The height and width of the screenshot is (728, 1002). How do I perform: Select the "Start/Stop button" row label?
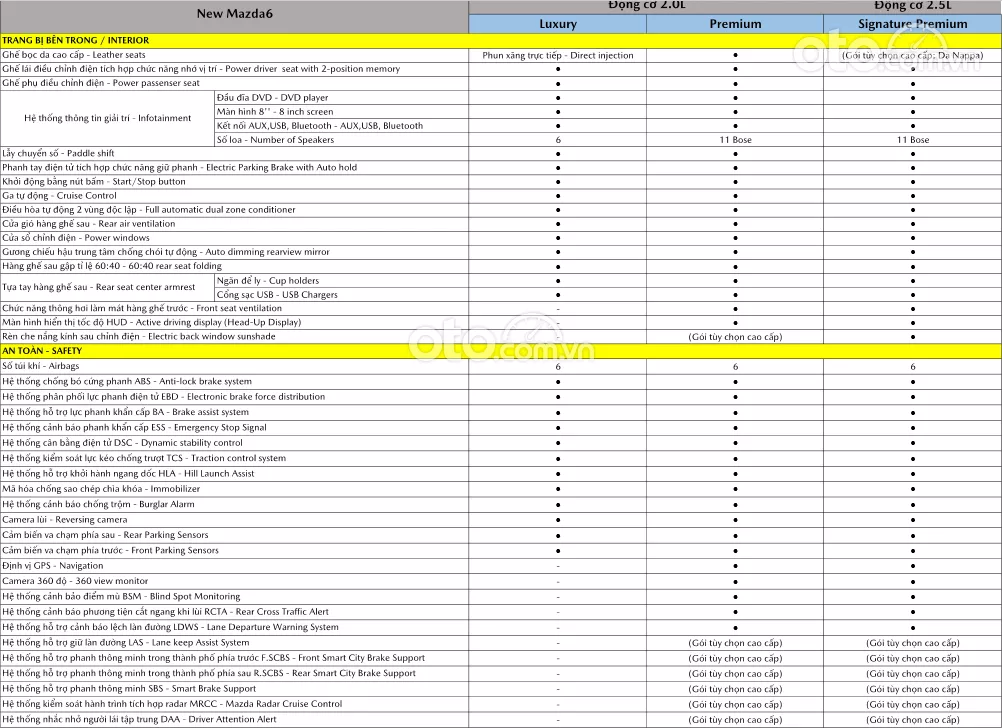(x=94, y=182)
